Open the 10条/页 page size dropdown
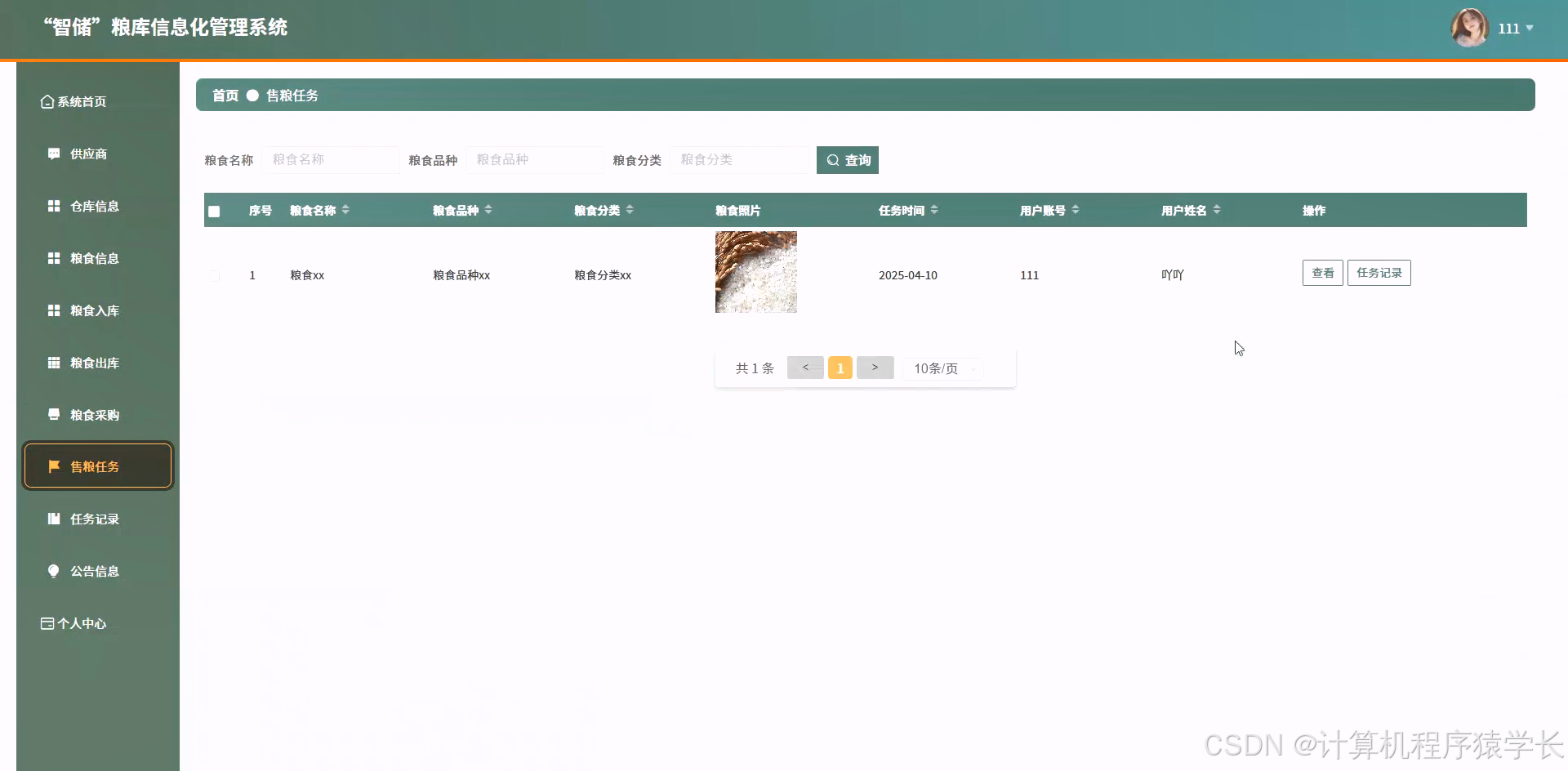1568x771 pixels. tap(941, 368)
